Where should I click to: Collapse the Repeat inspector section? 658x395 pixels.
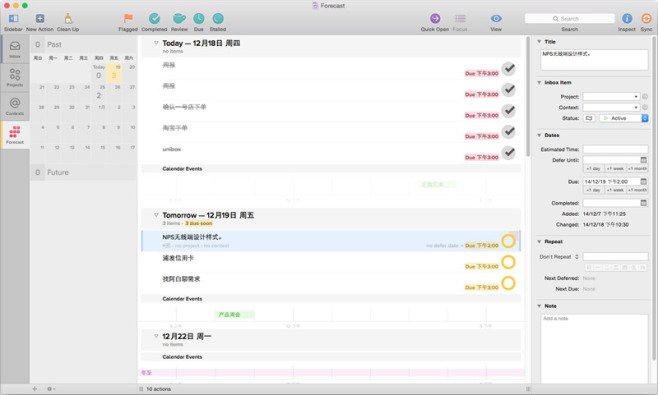tap(539, 241)
